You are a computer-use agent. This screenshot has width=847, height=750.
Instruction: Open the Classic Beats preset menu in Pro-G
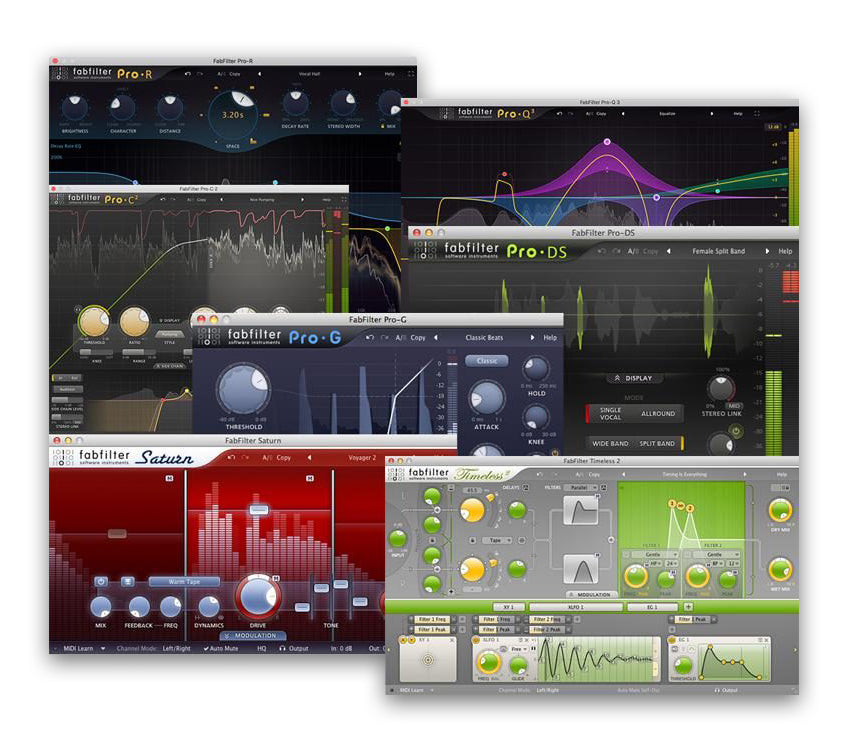[x=484, y=337]
